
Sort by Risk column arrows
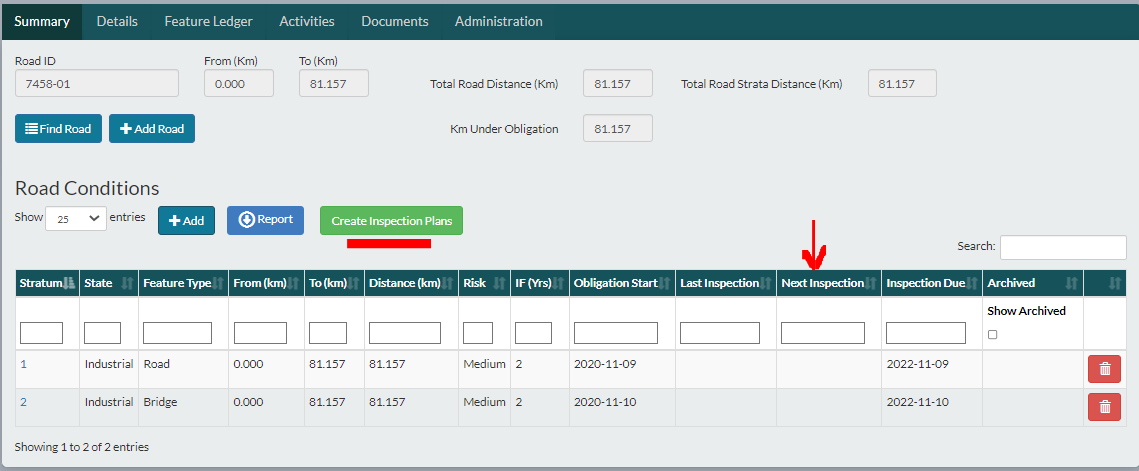[500, 283]
